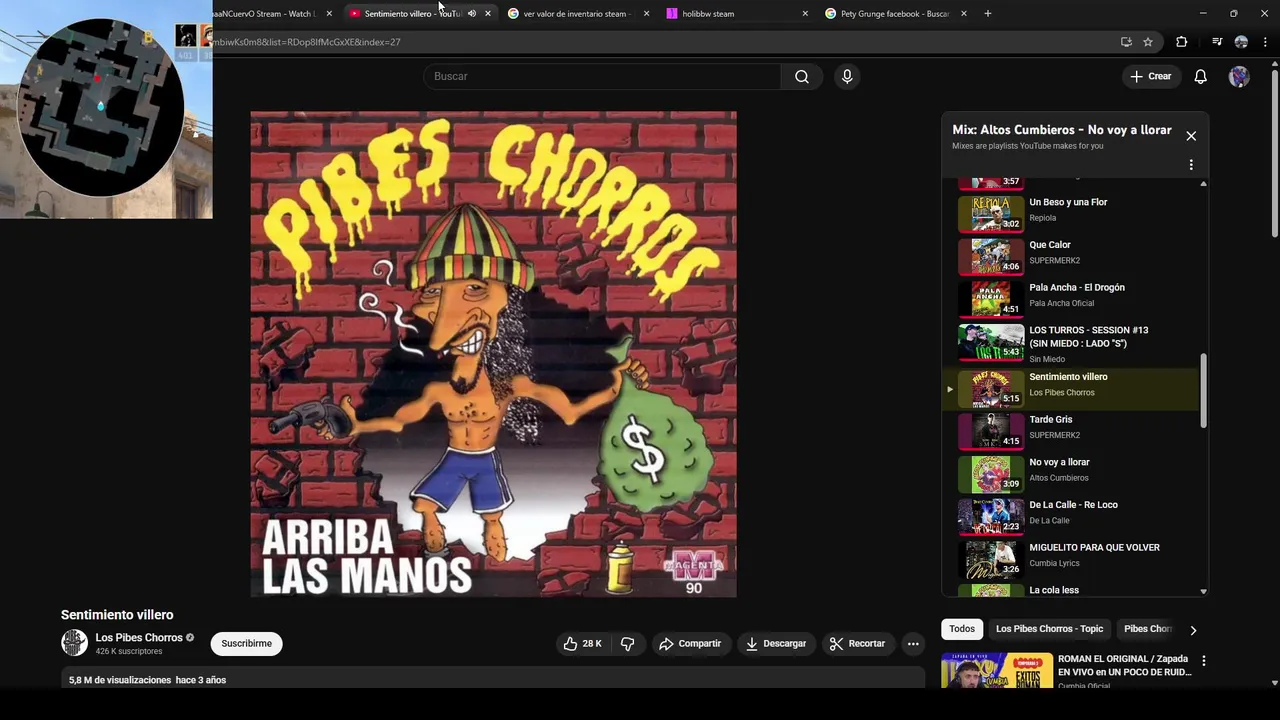
Task: Close the Sentimiento villero YouTube tab
Action: coord(488,14)
